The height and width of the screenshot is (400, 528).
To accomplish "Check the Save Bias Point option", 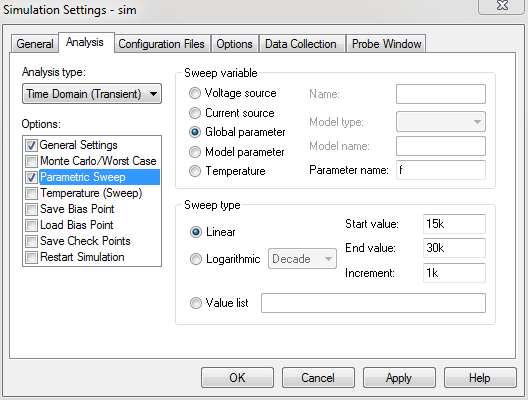I will tap(31, 209).
